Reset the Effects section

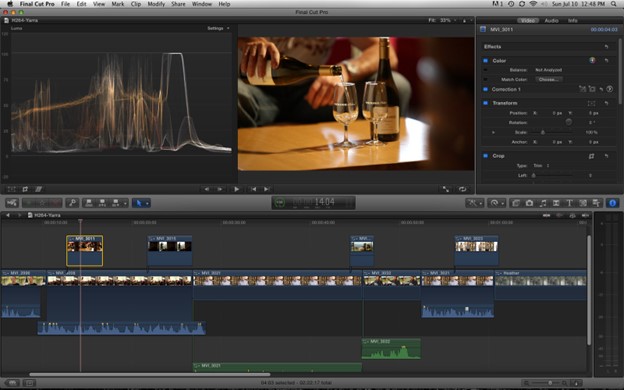pyautogui.click(x=606, y=47)
